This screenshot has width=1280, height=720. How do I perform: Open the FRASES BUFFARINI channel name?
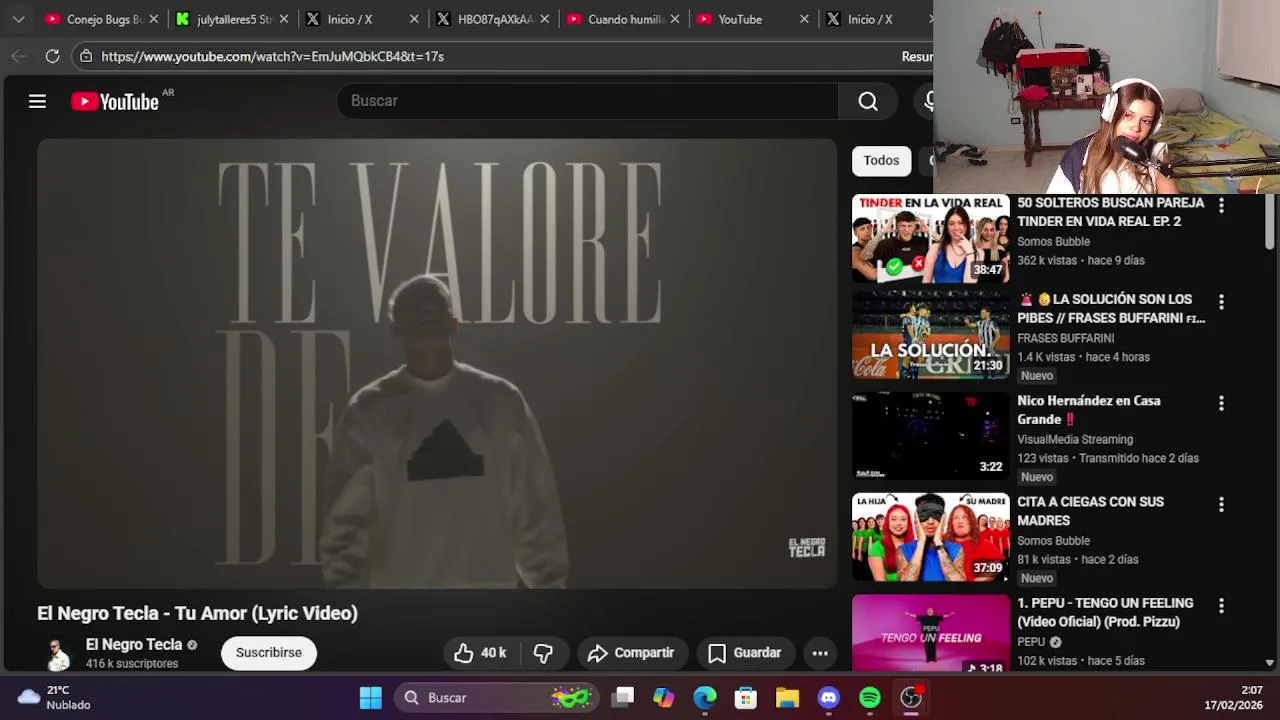pyautogui.click(x=1065, y=339)
